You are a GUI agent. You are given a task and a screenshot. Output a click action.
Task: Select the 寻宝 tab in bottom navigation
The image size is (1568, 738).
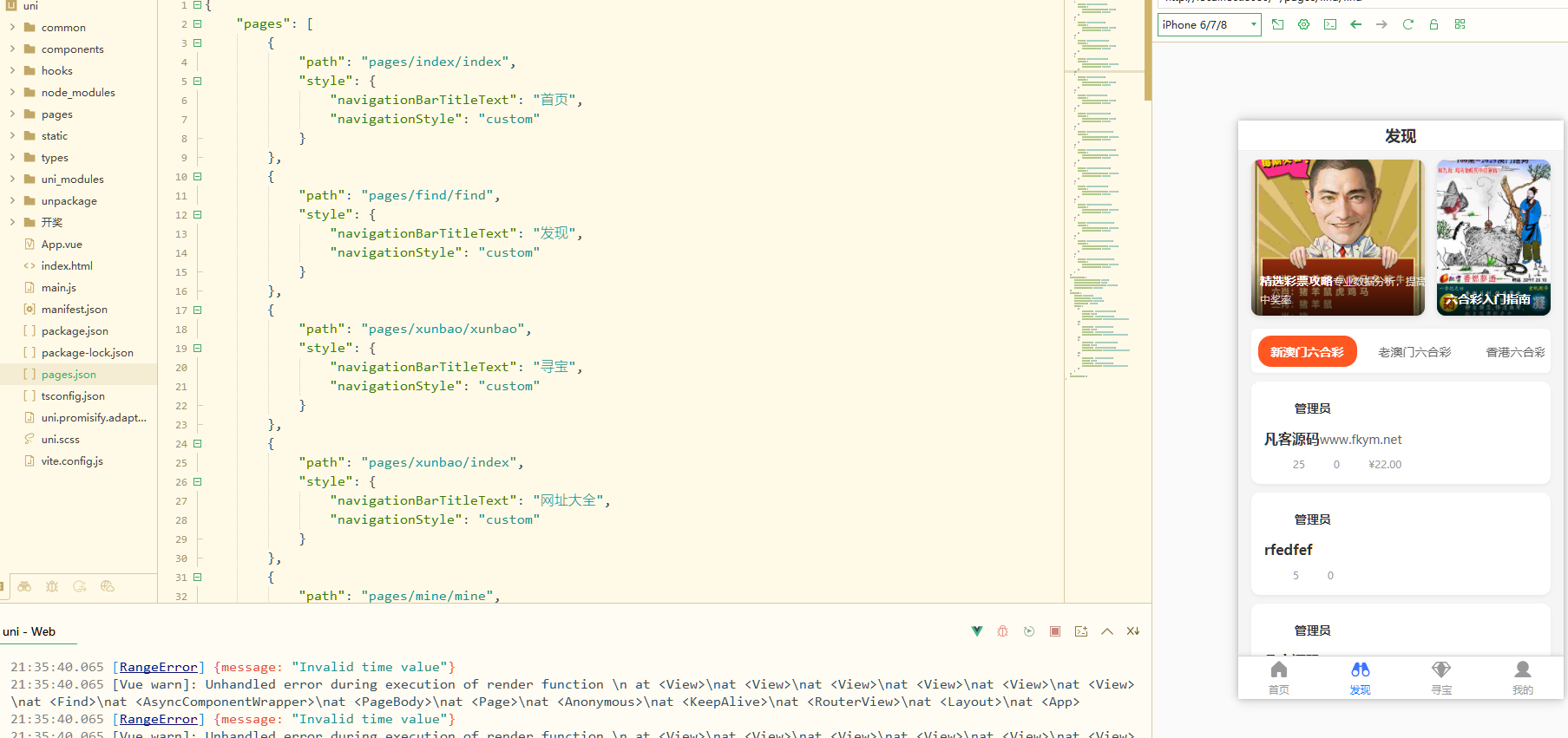click(x=1440, y=677)
